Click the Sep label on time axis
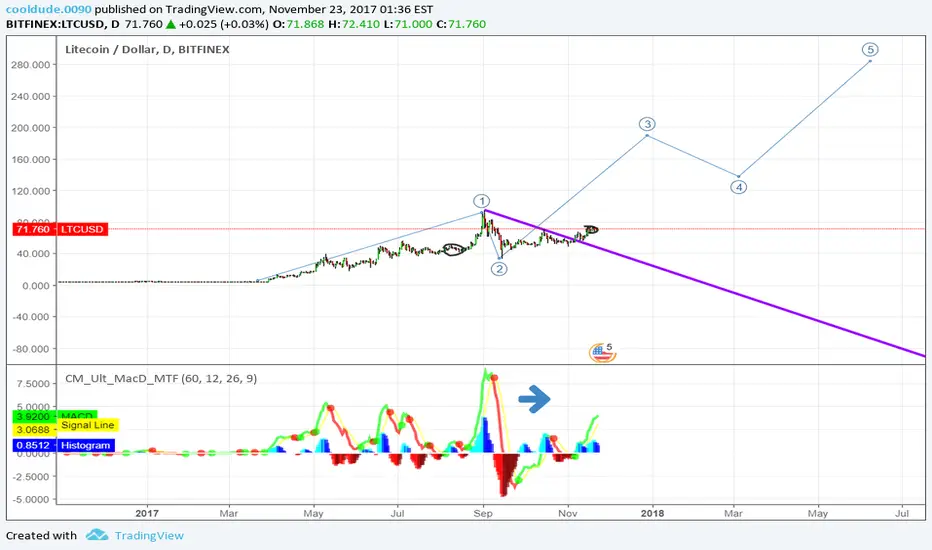The height and width of the screenshot is (550, 932). pos(483,513)
